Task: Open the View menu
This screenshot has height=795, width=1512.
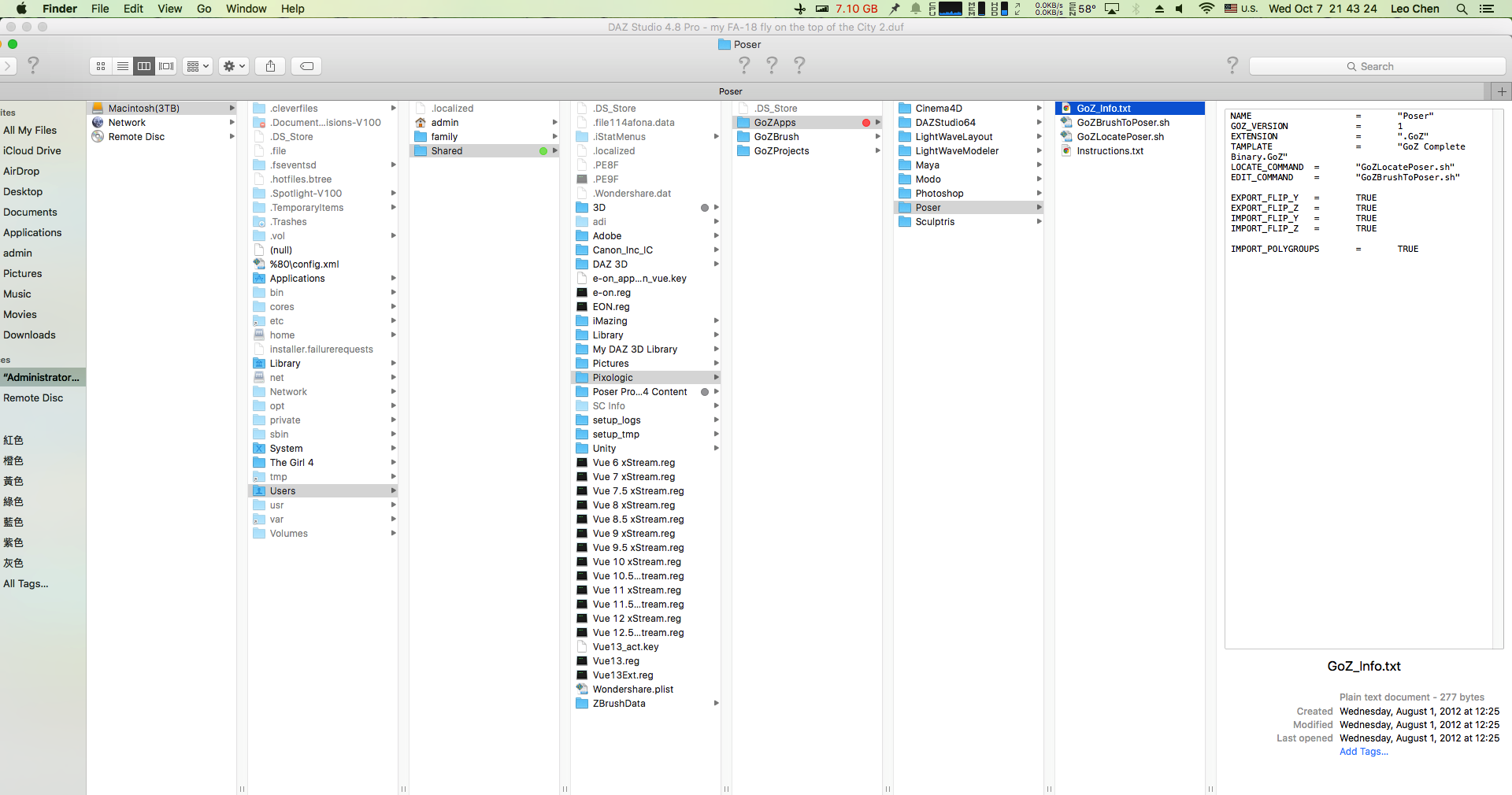Action: click(x=169, y=9)
